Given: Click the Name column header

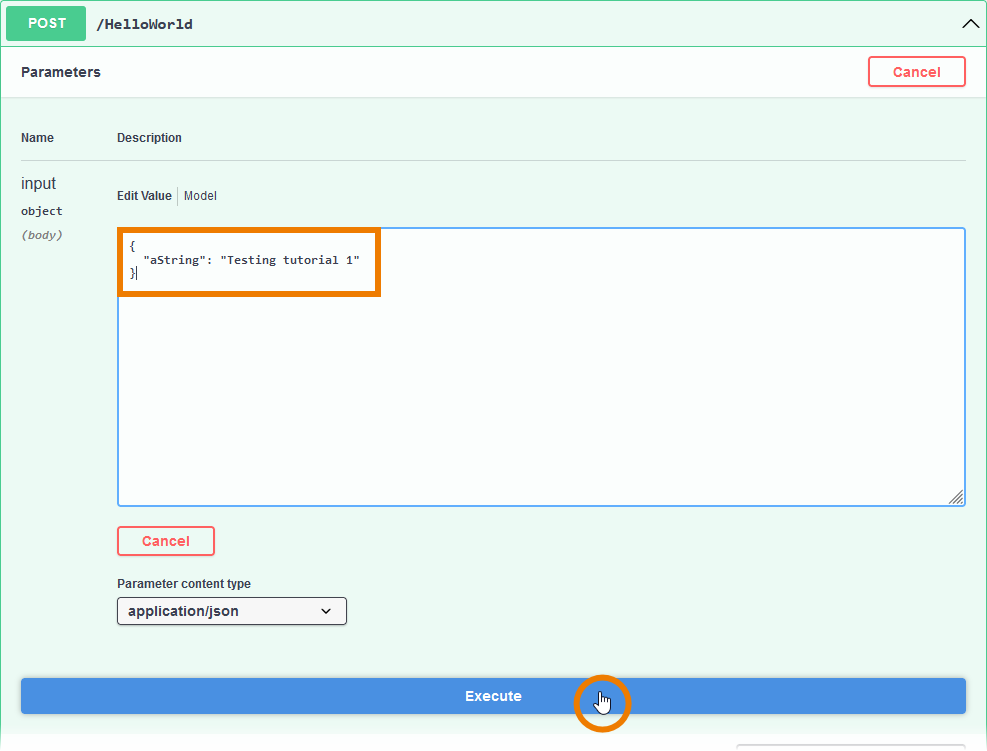Looking at the screenshot, I should click(x=37, y=138).
